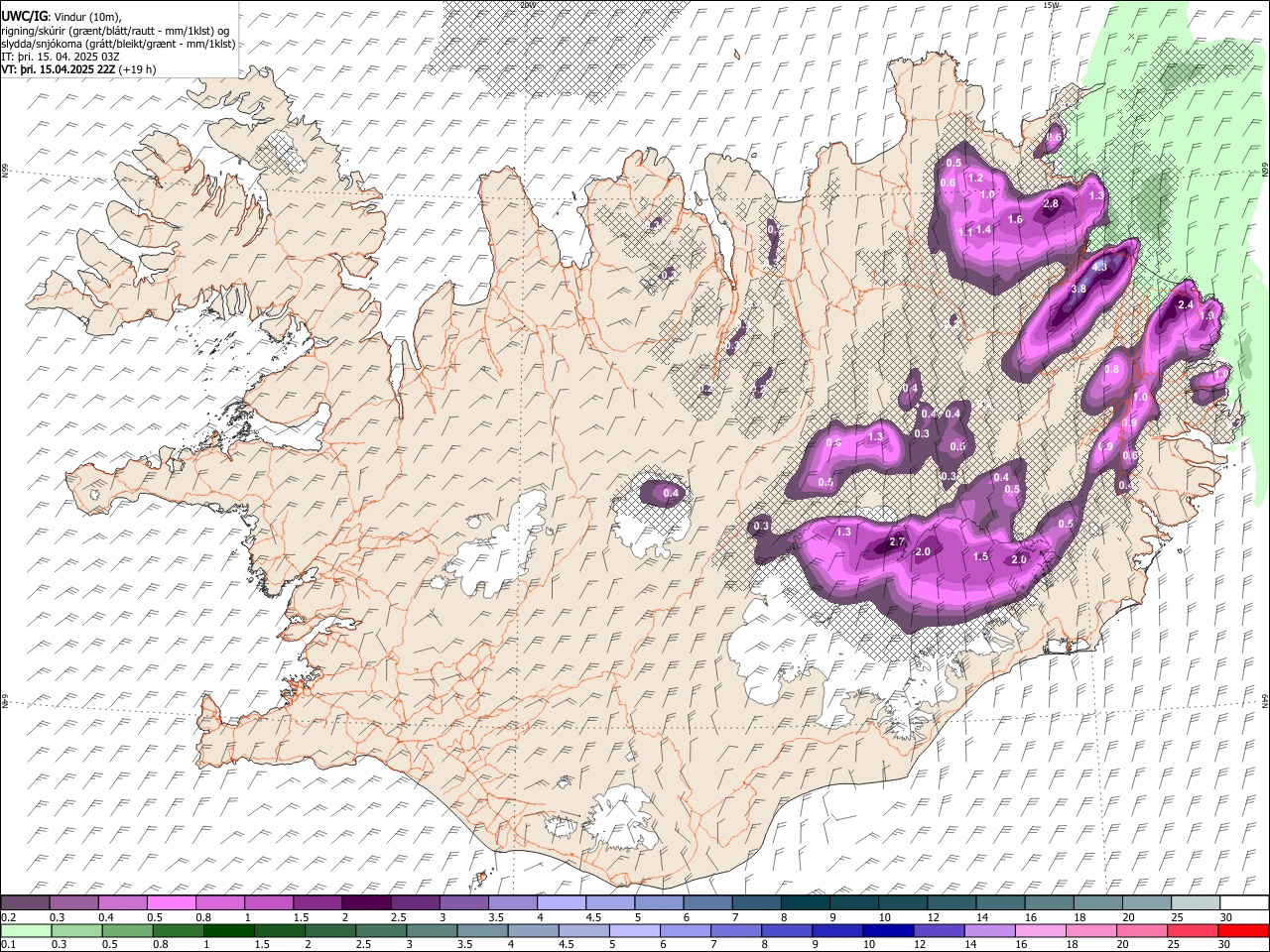Select the 1.2 value in the northeast band
Image resolution: width=1270 pixels, height=952 pixels.
pyautogui.click(x=975, y=178)
